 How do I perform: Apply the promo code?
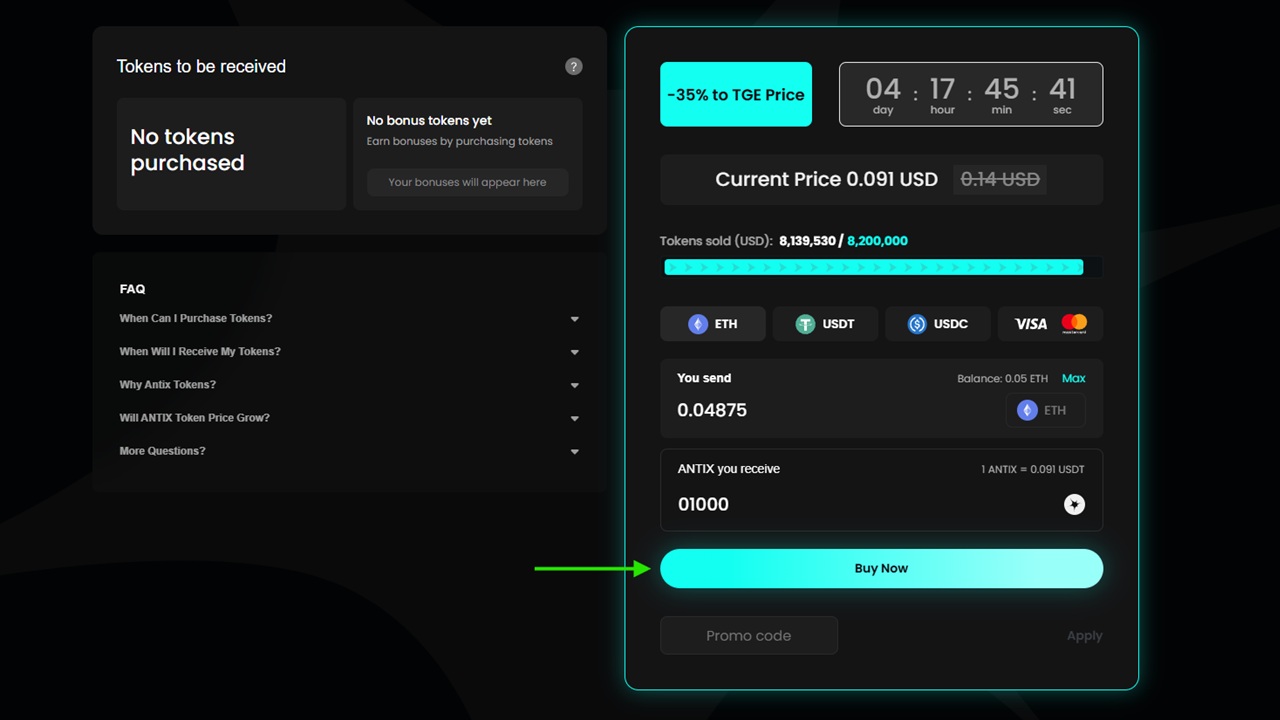tap(1084, 636)
